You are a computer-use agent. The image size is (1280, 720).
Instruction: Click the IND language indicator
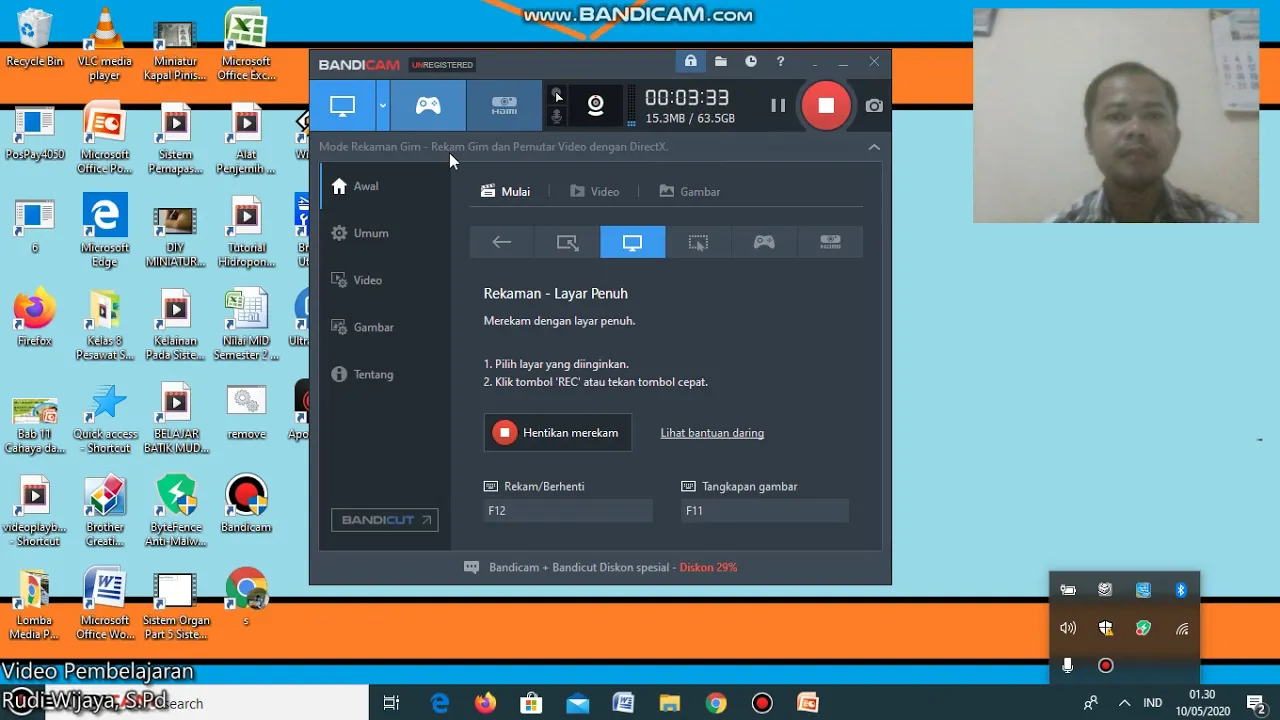[x=1152, y=703]
